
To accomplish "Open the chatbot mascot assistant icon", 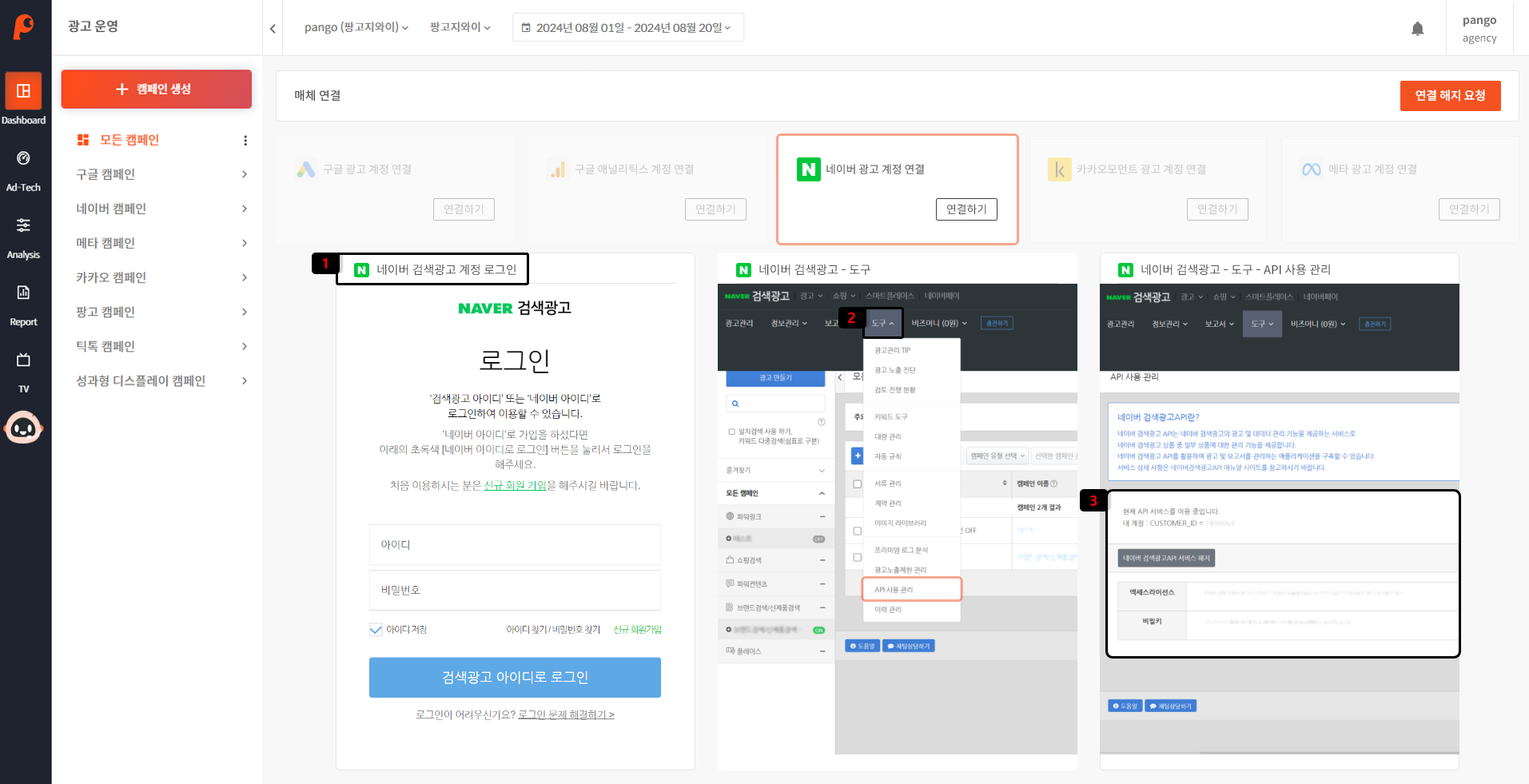I will 23,428.
